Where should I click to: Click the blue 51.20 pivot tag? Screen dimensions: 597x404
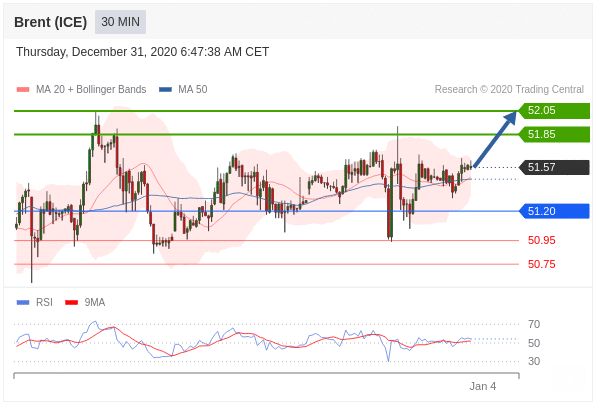(554, 211)
